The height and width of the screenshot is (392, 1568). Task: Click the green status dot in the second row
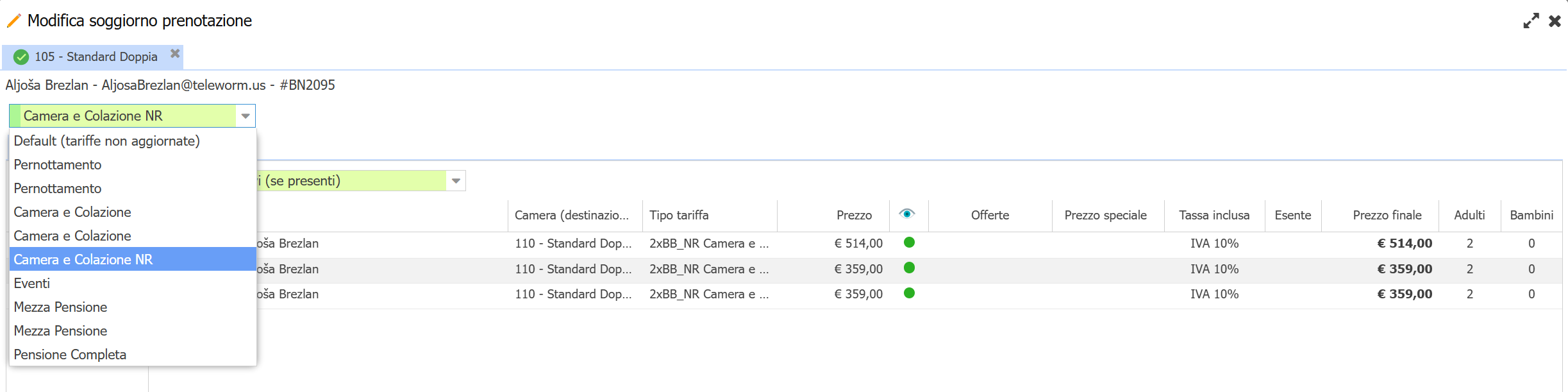click(x=909, y=268)
